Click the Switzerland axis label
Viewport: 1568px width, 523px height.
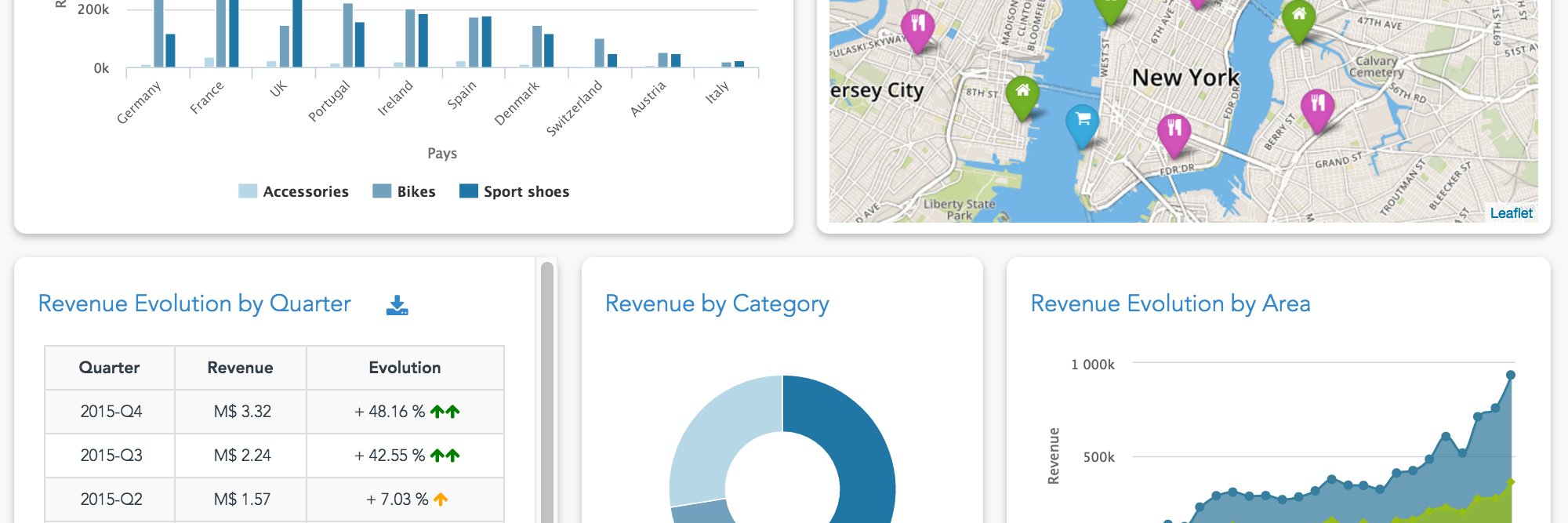(x=574, y=108)
